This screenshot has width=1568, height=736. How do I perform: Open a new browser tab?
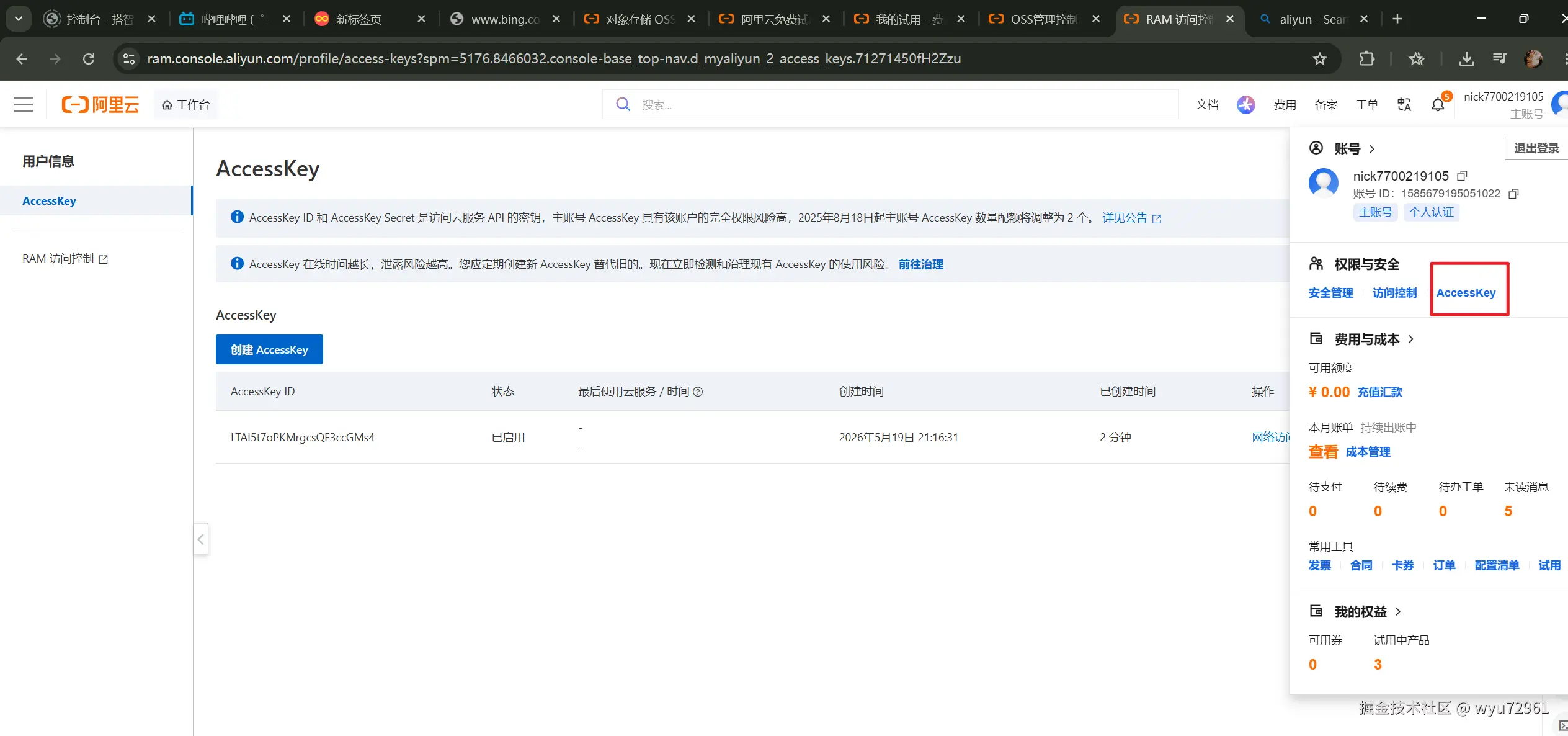pyautogui.click(x=1397, y=19)
